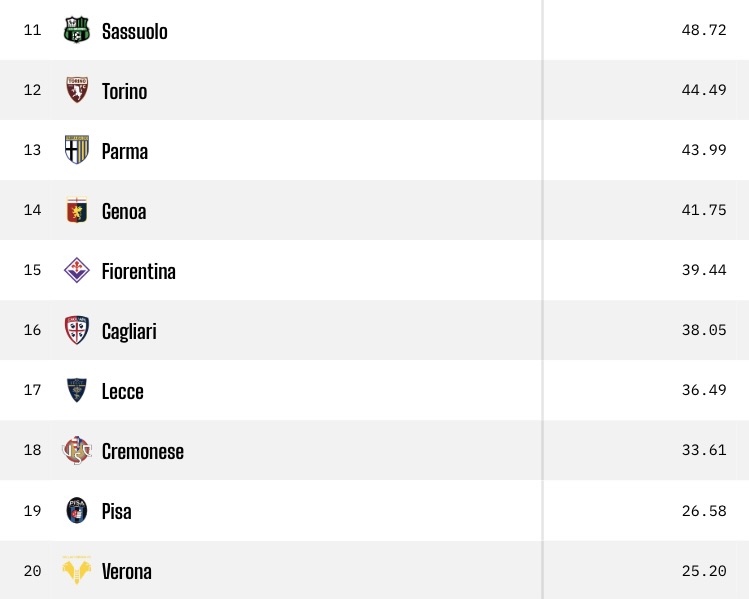Click the Parma club crest icon
The image size is (749, 599).
[x=77, y=151]
